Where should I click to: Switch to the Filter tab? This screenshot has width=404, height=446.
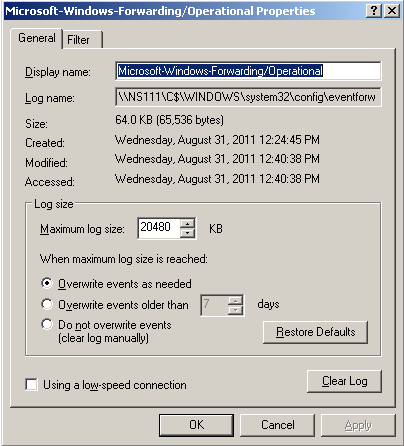tap(82, 40)
